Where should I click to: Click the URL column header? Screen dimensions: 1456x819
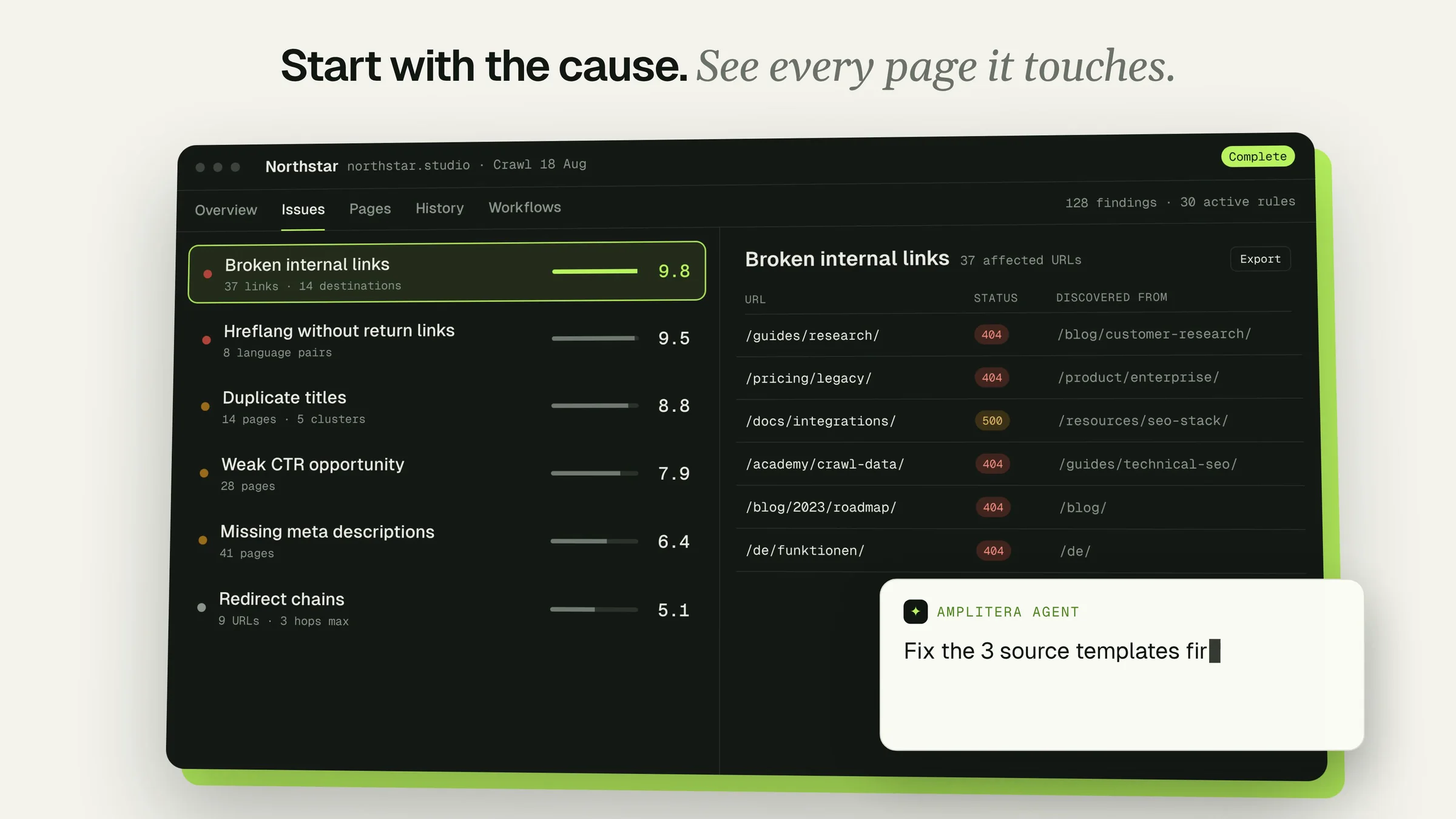pyautogui.click(x=755, y=300)
